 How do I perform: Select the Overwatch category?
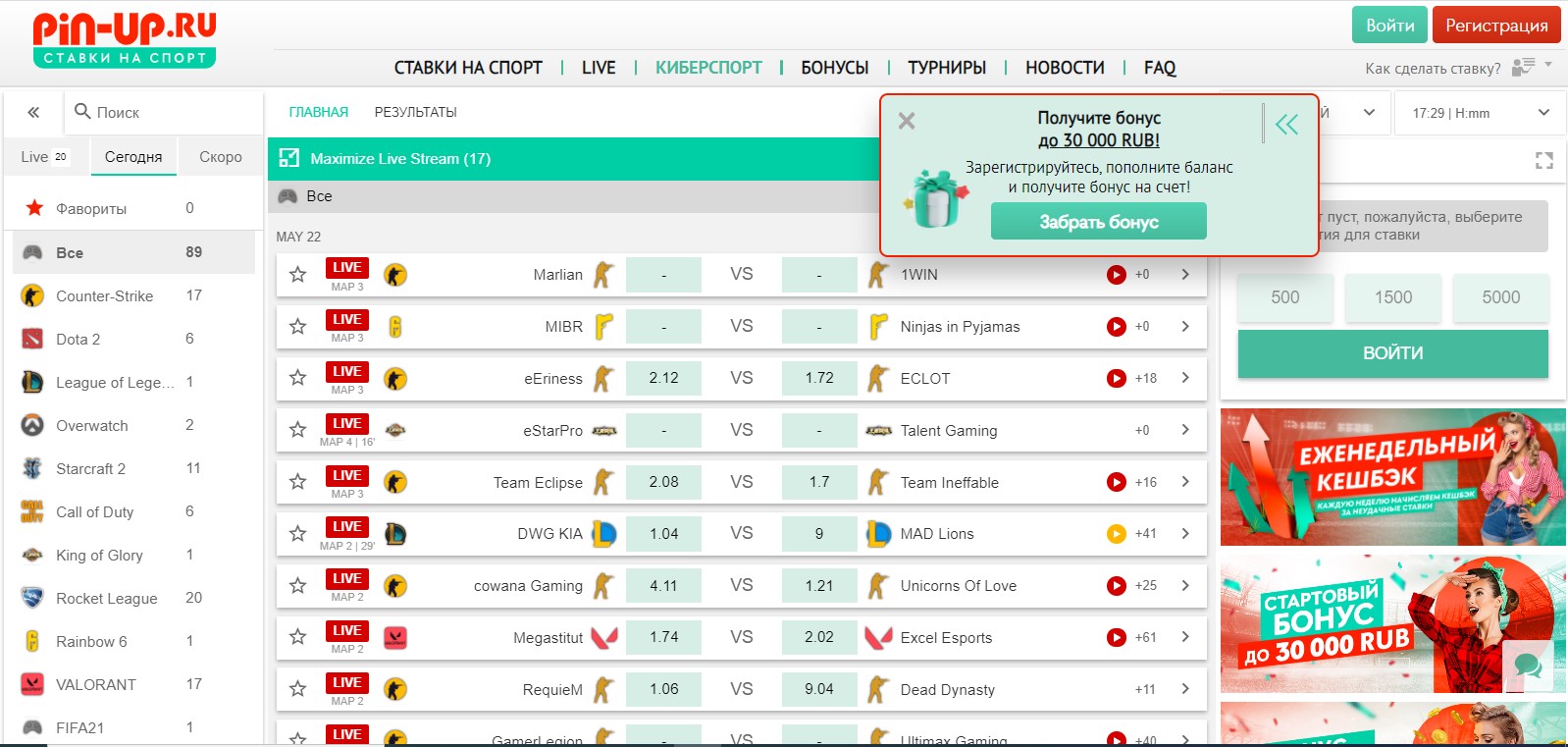133,425
